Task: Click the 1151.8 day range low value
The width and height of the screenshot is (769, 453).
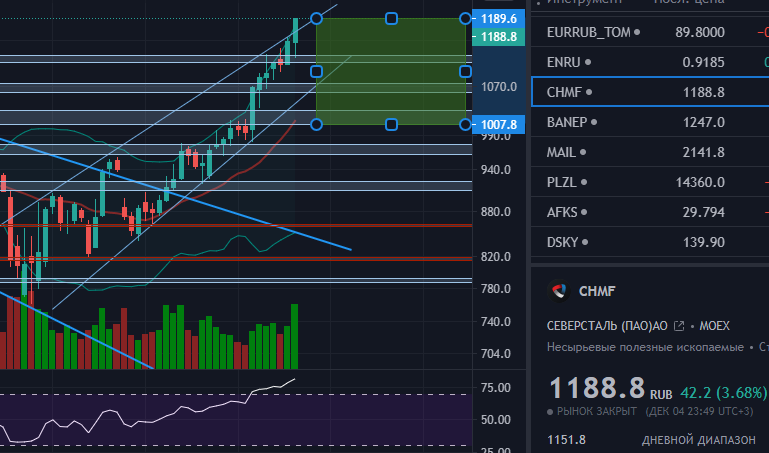Action: pyautogui.click(x=566, y=440)
